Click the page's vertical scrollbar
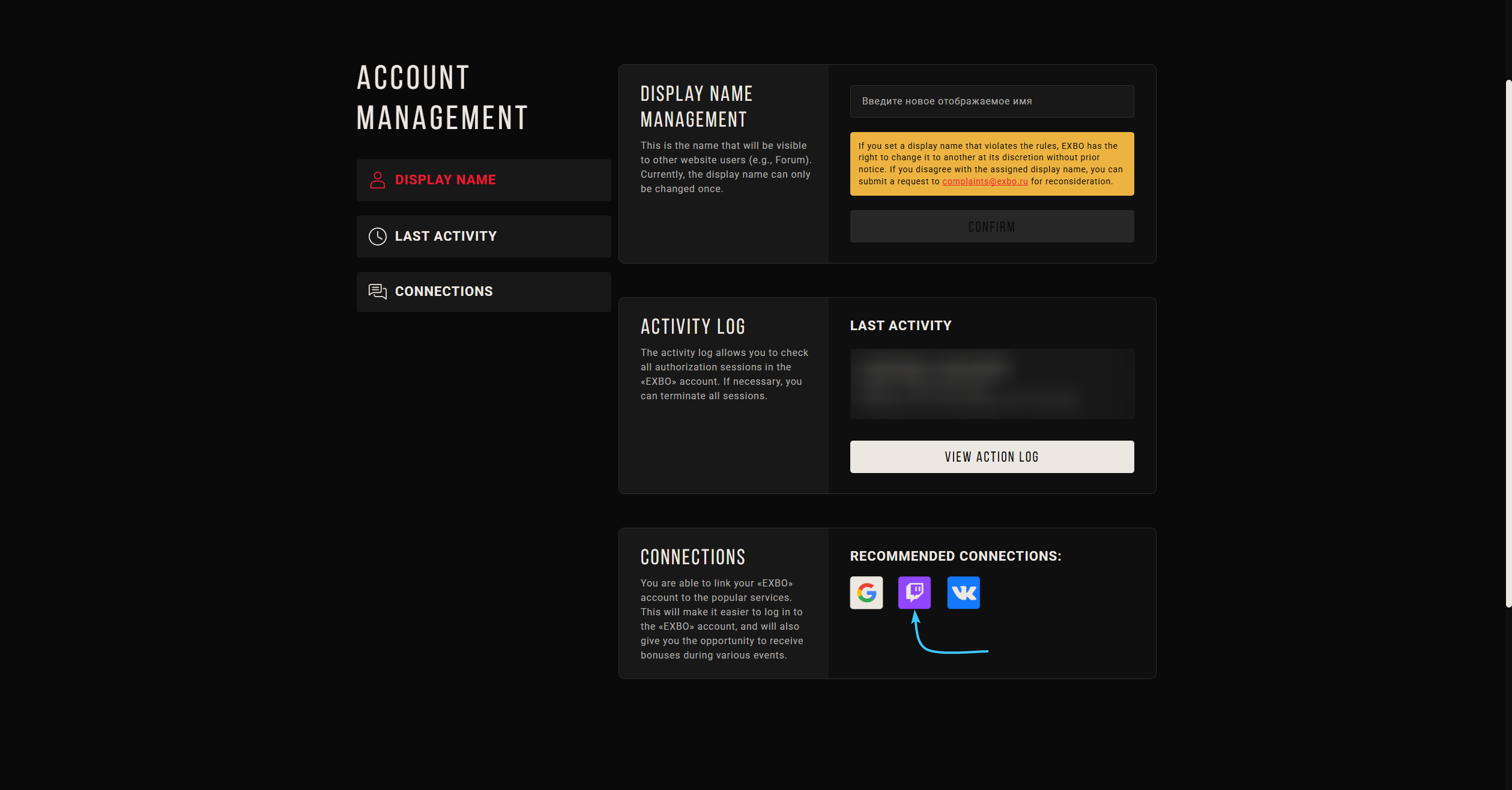This screenshot has width=1512, height=790. [1508, 342]
